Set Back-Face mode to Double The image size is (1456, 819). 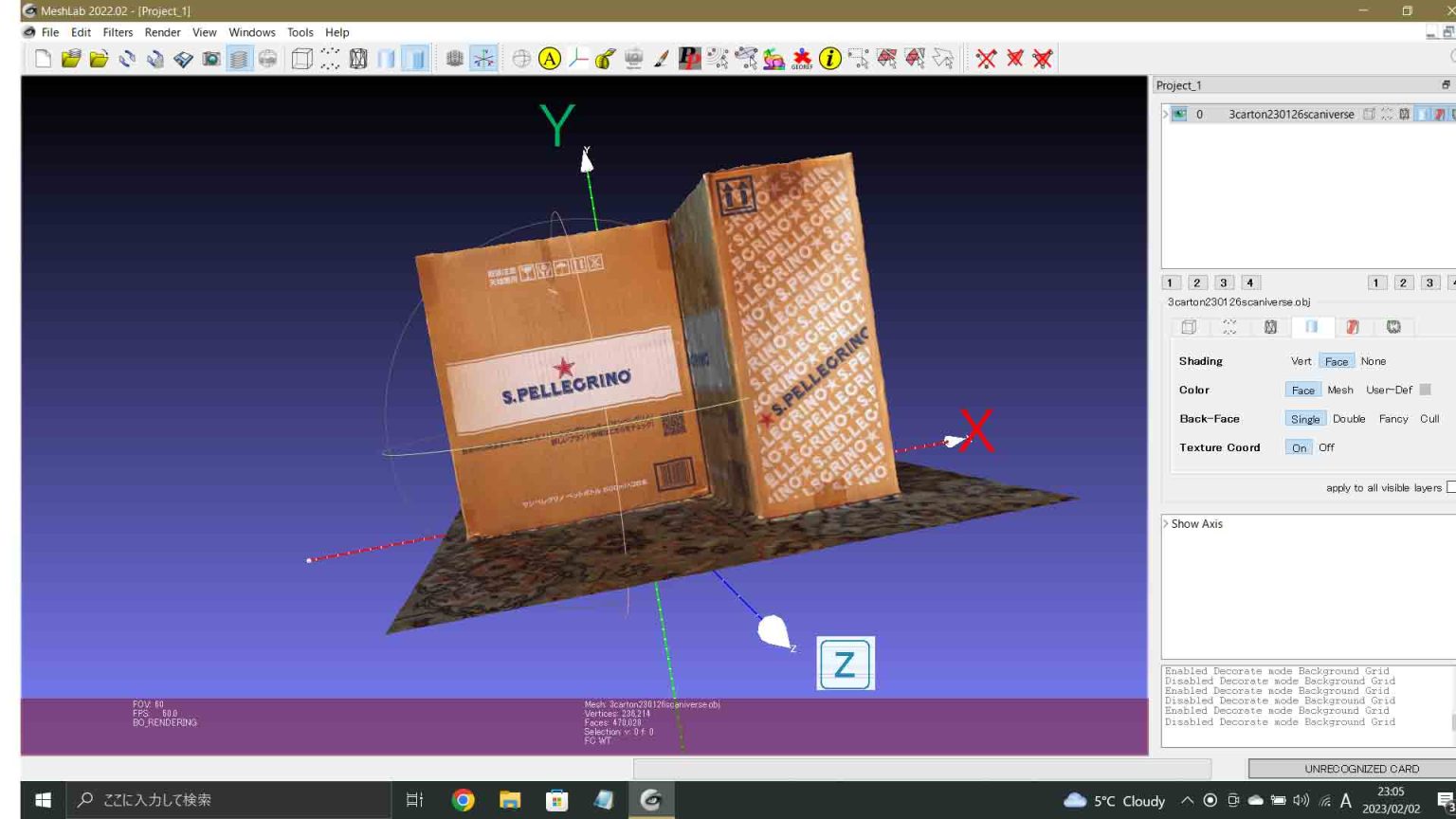tap(1348, 418)
